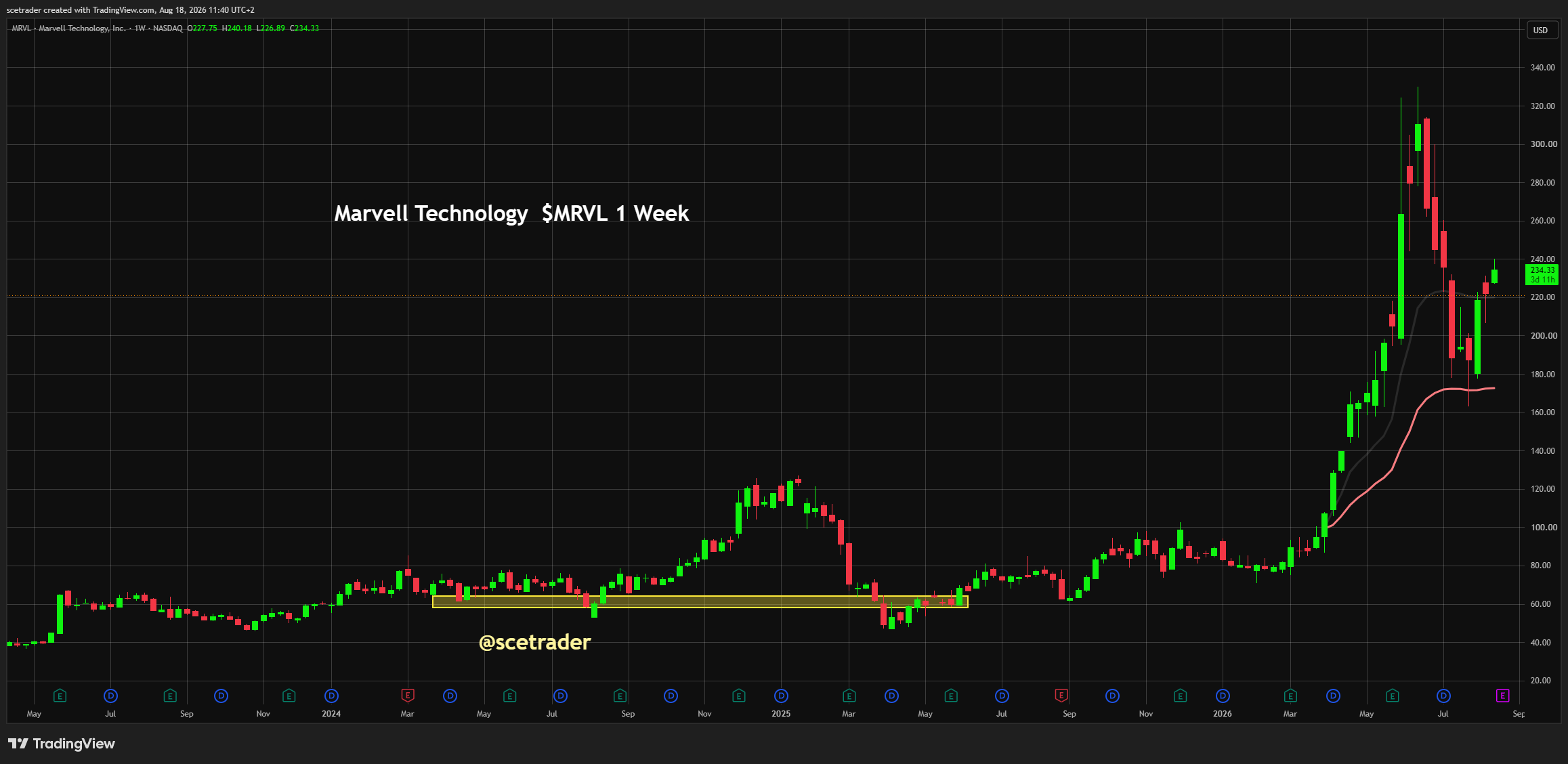Screen dimensions: 1568x764
Task: Select the yellow support zone rectangle
Action: tap(700, 601)
